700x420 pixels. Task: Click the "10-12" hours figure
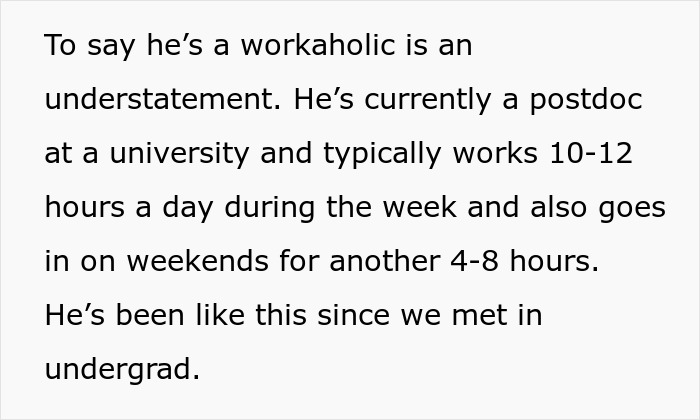click(x=591, y=155)
